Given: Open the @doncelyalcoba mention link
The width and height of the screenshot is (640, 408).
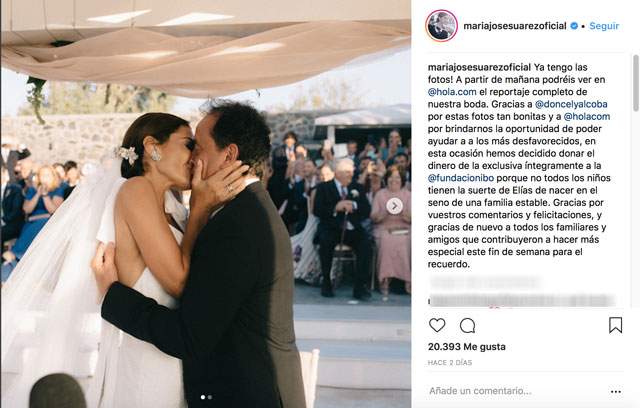Looking at the screenshot, I should [x=571, y=104].
